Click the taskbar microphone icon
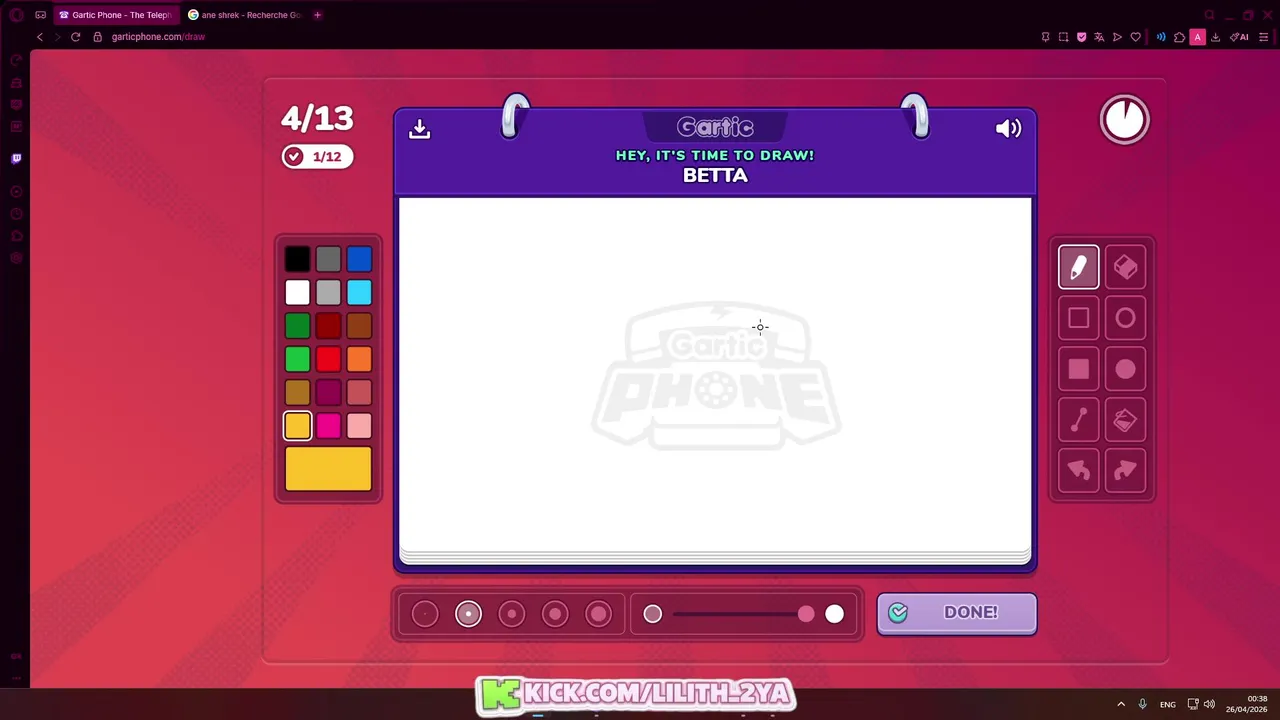 pos(1142,704)
